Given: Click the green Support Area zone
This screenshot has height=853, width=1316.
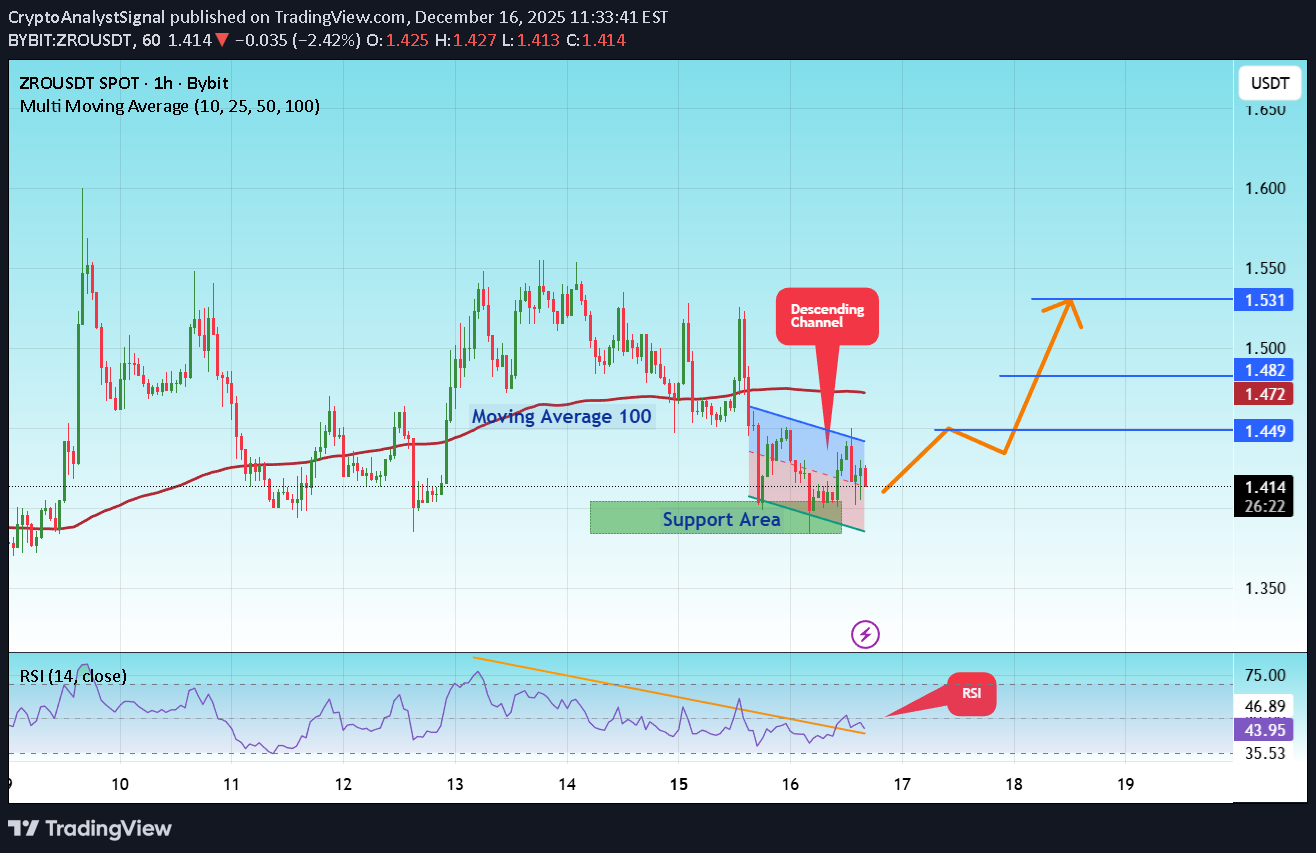Looking at the screenshot, I should 715,518.
